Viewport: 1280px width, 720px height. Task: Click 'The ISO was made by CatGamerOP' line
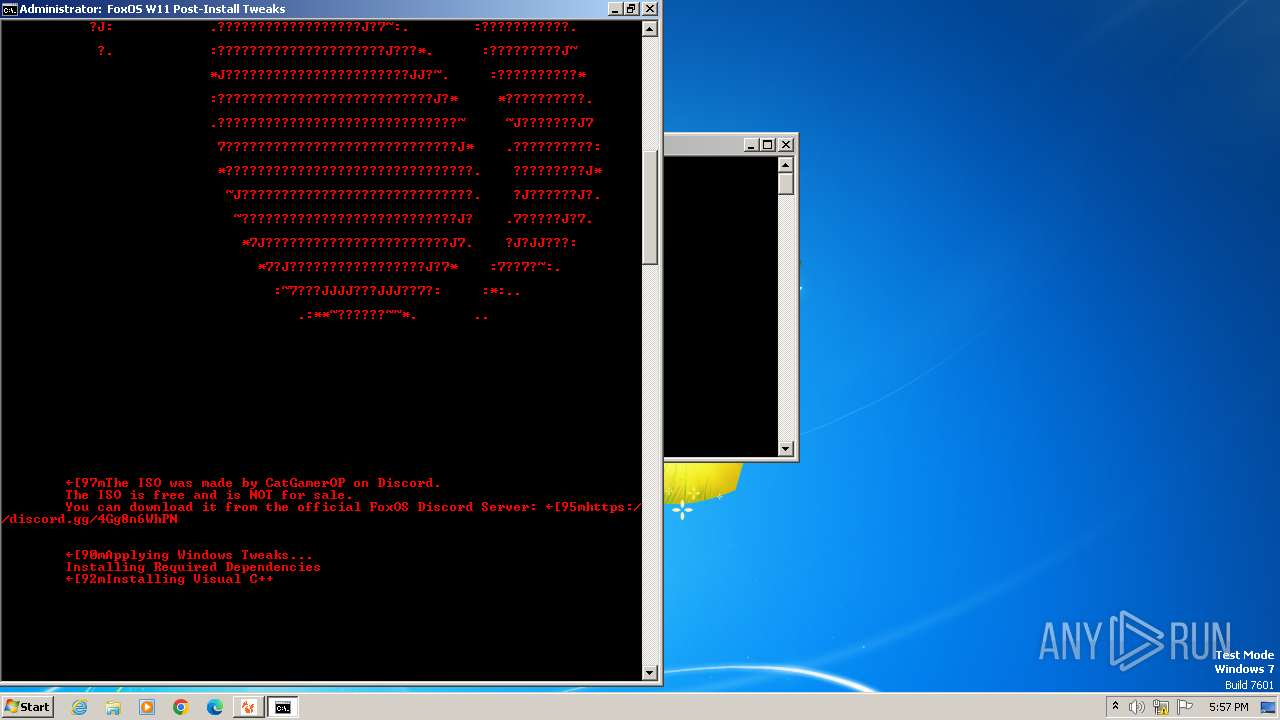(x=253, y=483)
